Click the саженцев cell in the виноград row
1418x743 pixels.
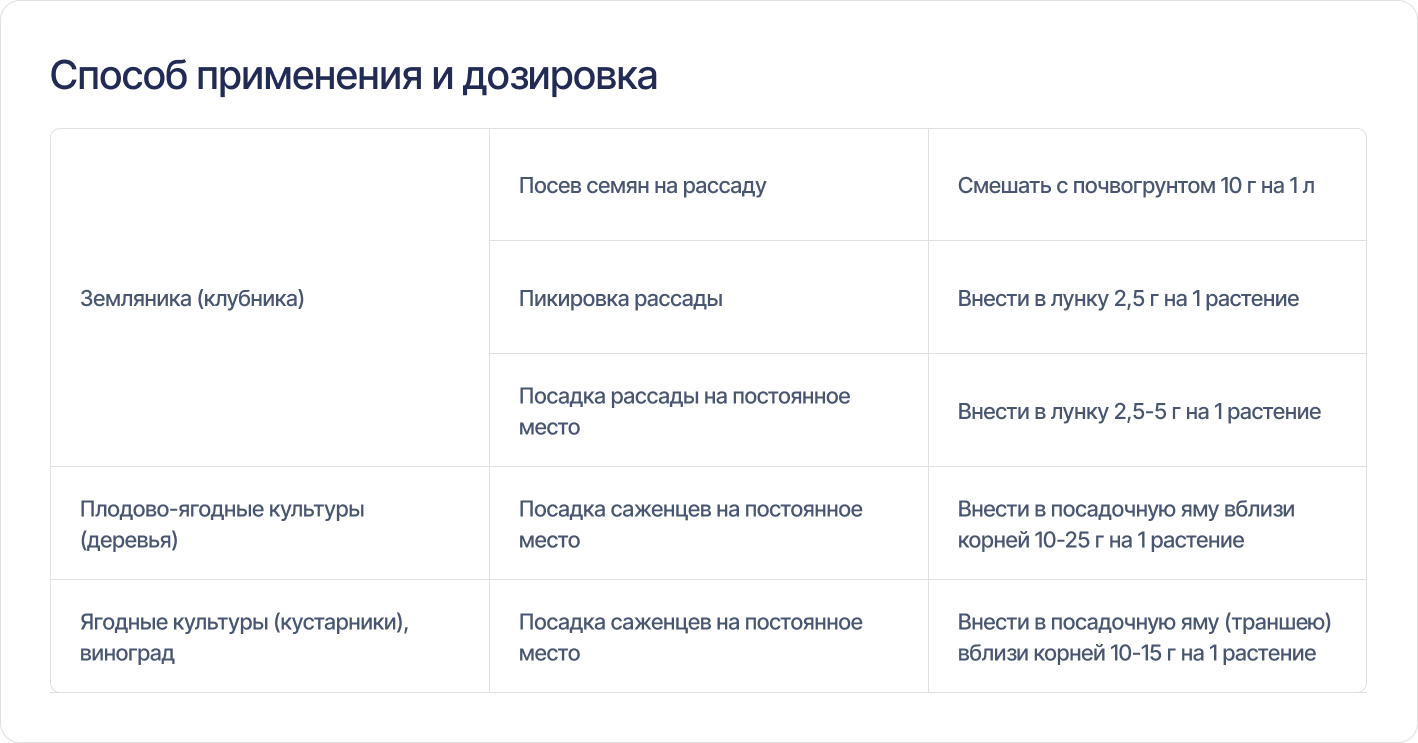(709, 637)
